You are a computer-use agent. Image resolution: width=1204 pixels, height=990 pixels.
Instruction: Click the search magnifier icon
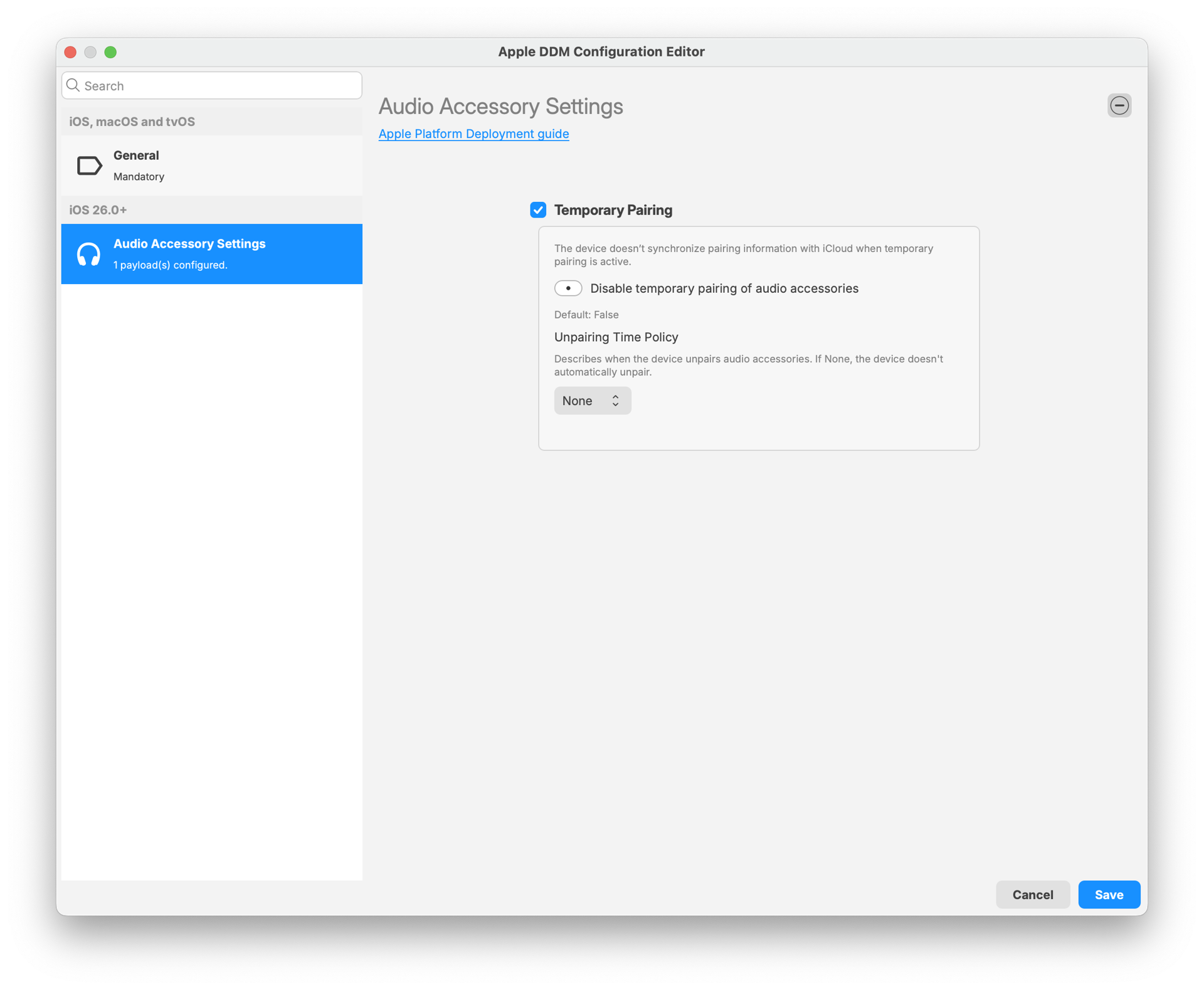point(73,85)
